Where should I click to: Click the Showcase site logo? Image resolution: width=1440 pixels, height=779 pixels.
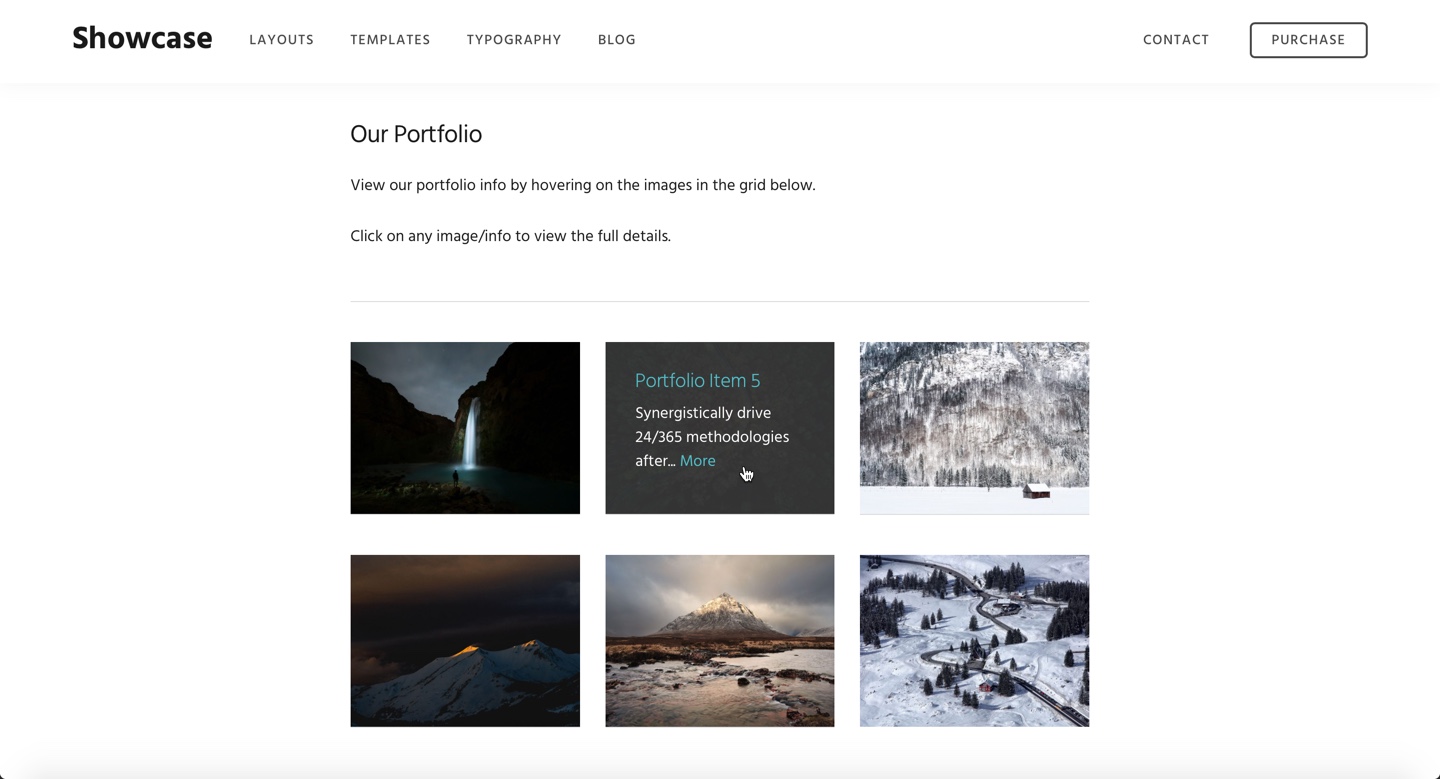[142, 39]
